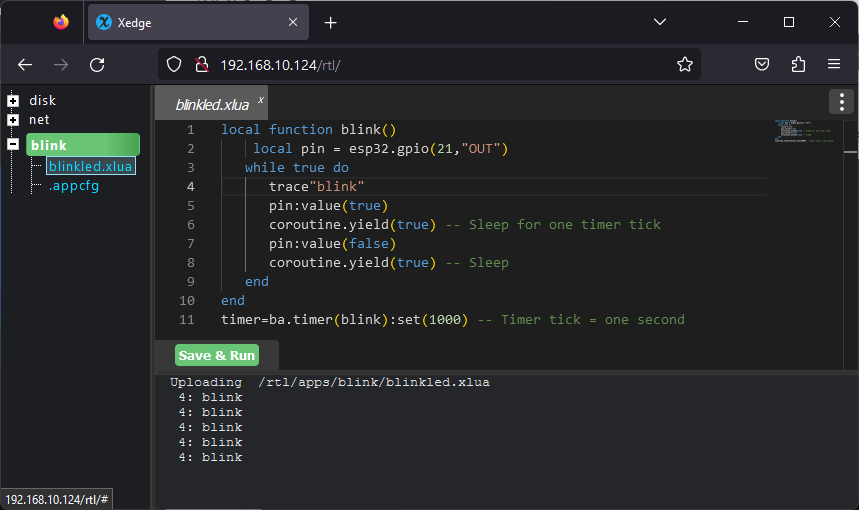This screenshot has height=510, width=859.
Task: Open the .appcfg file
Action: click(x=74, y=186)
